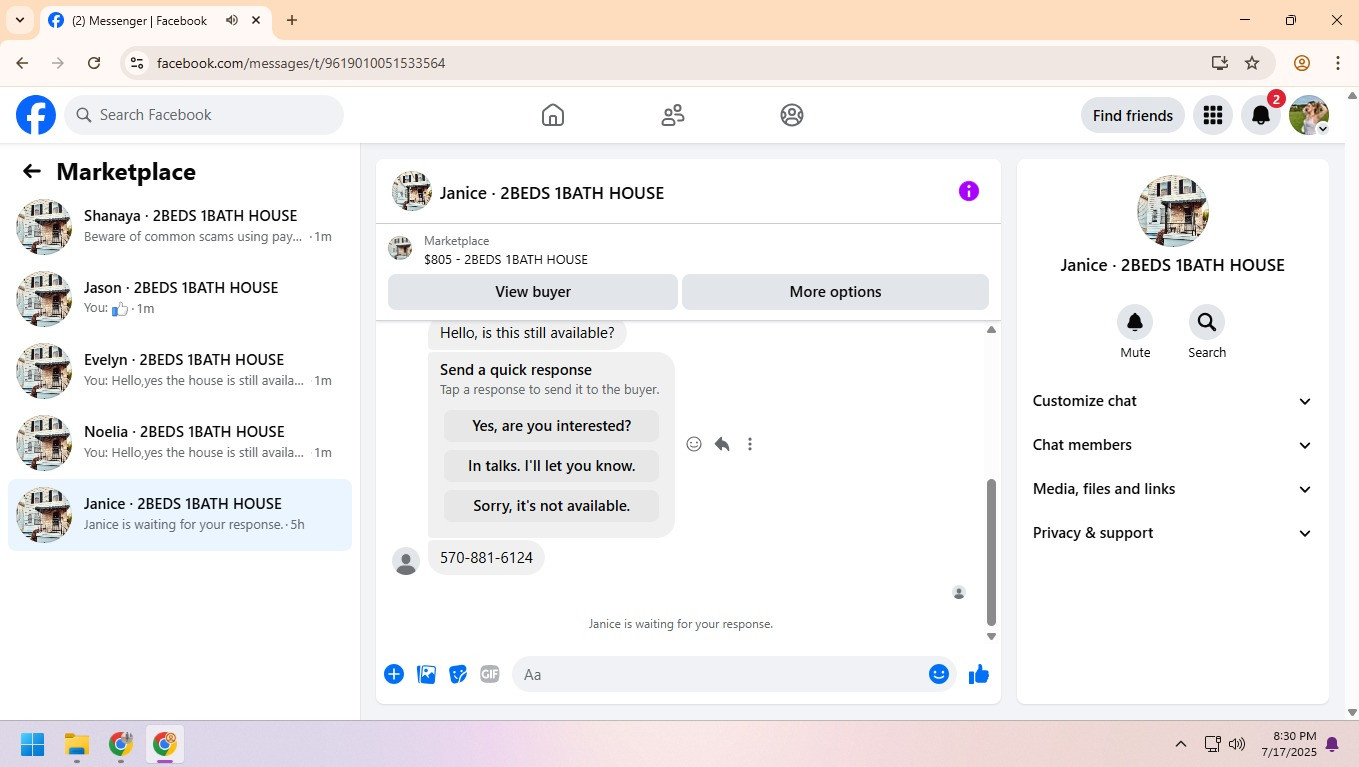
Task: Go to the Home feed icon
Action: [553, 115]
